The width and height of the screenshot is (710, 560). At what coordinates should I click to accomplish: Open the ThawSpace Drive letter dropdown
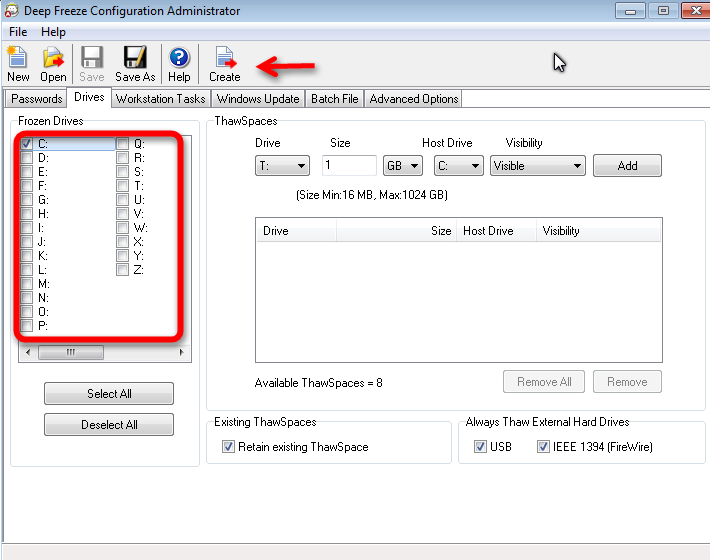[283, 166]
